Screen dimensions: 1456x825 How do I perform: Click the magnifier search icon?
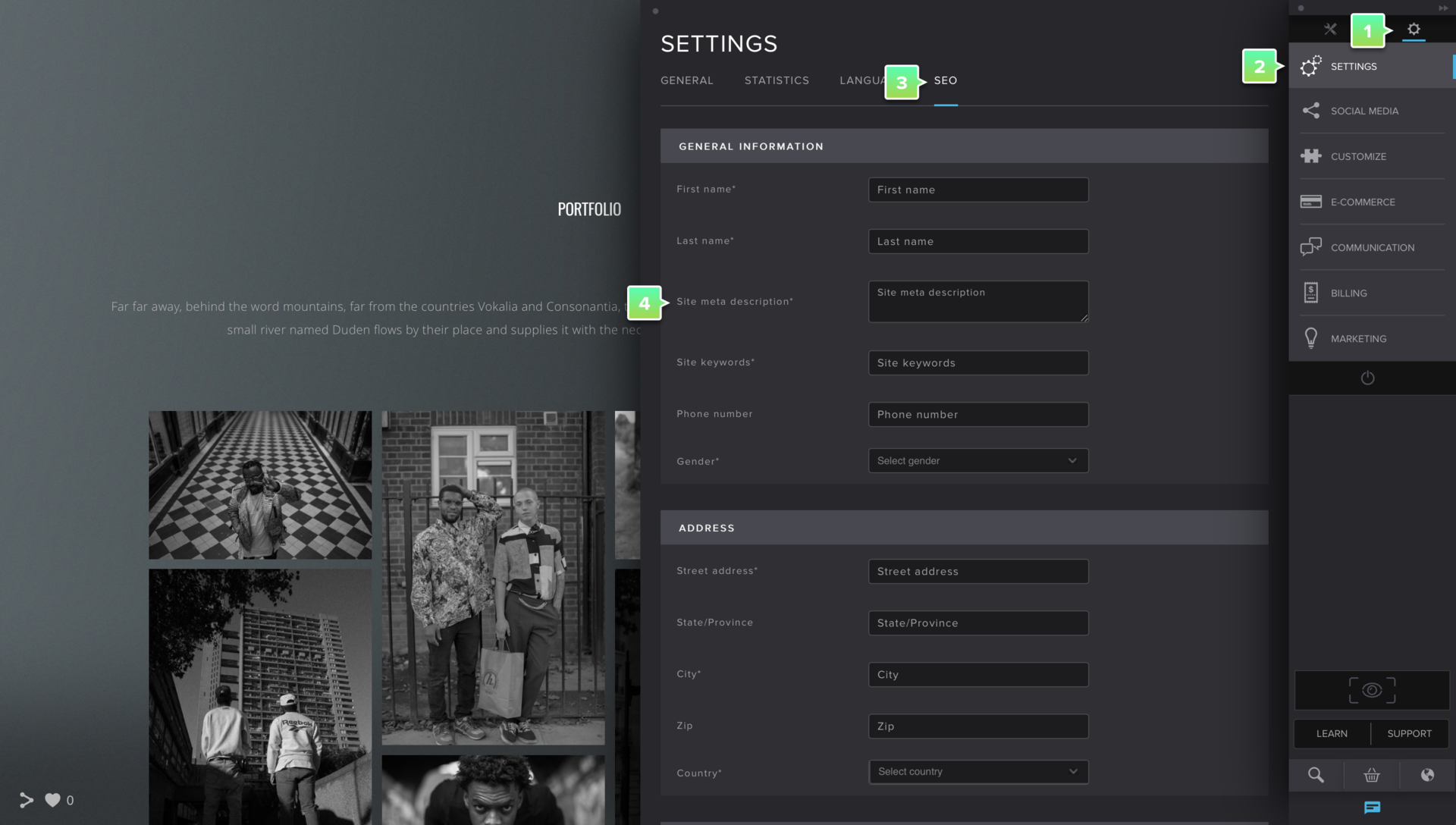pos(1316,775)
